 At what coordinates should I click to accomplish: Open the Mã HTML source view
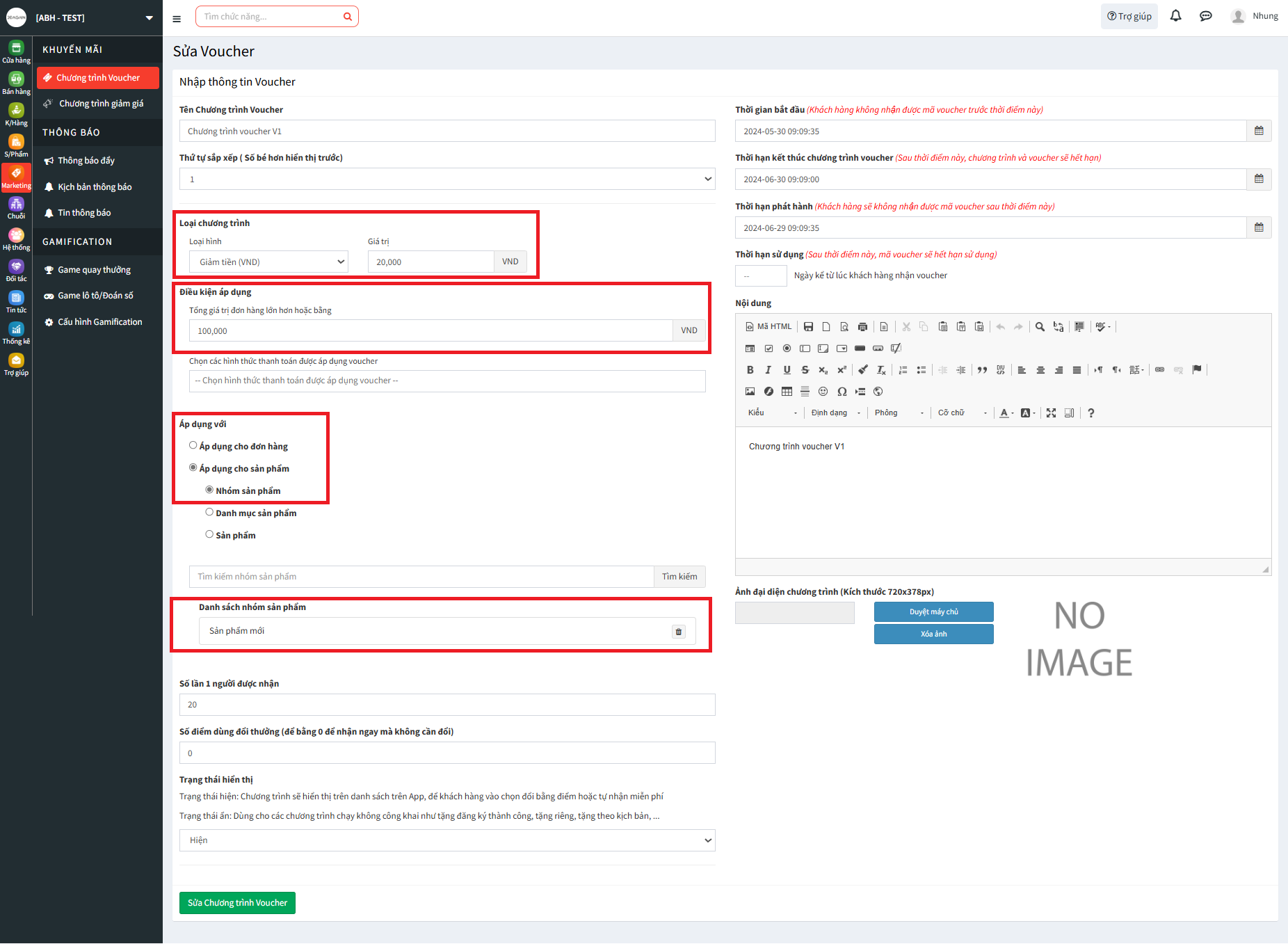(768, 326)
